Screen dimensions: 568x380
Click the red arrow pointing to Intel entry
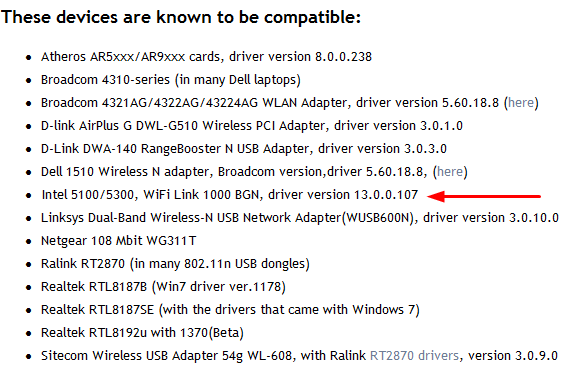(x=484, y=196)
